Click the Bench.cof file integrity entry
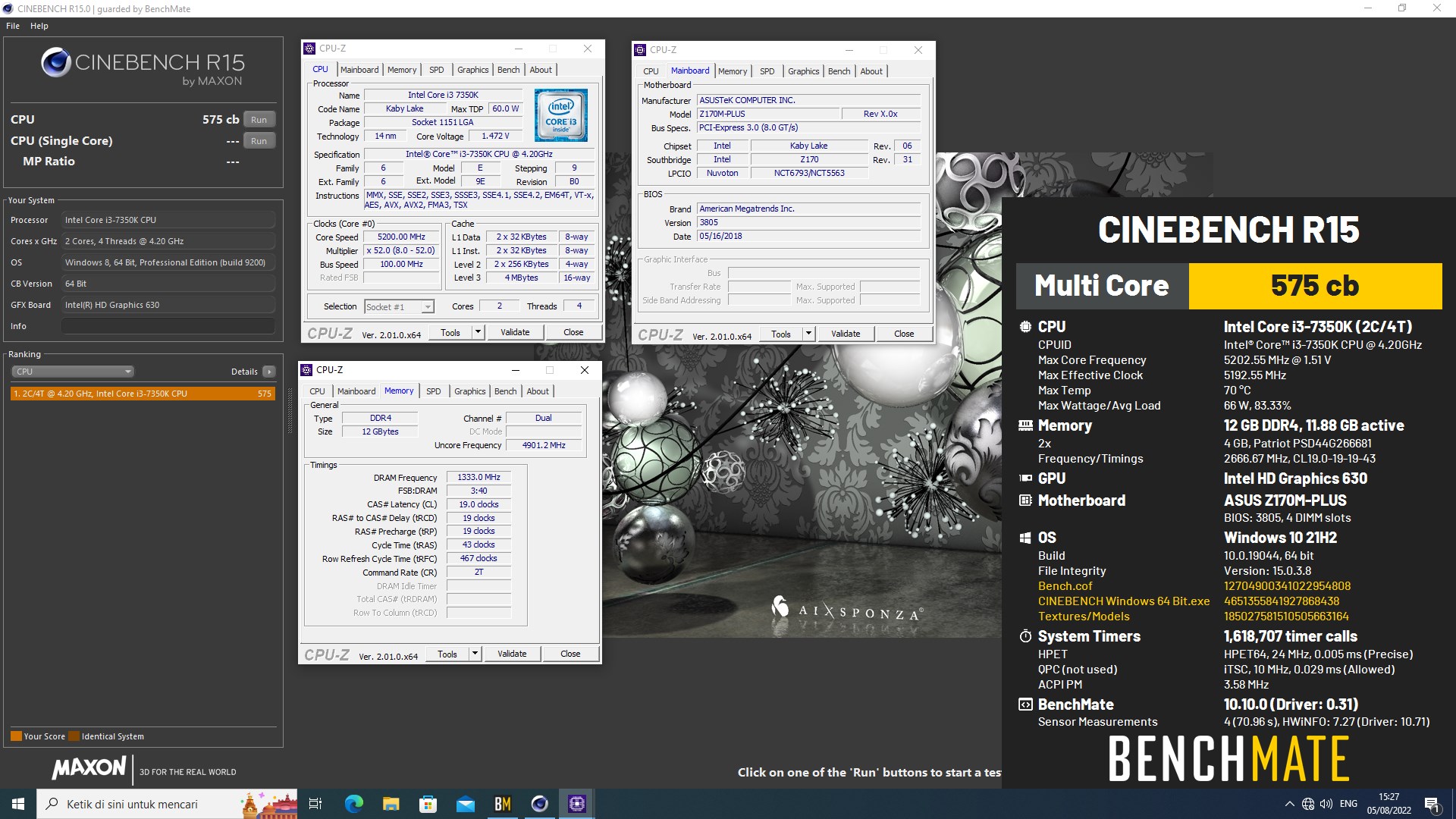The height and width of the screenshot is (819, 1456). click(1065, 586)
